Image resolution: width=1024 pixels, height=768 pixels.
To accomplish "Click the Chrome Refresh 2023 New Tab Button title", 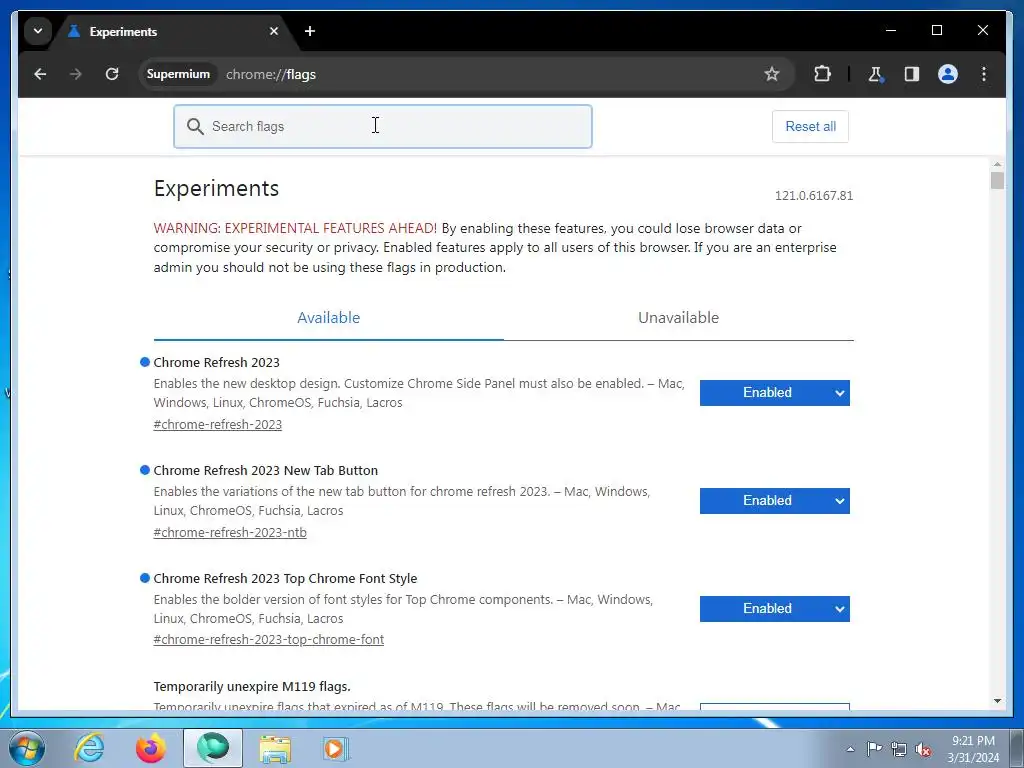I will pos(265,471).
